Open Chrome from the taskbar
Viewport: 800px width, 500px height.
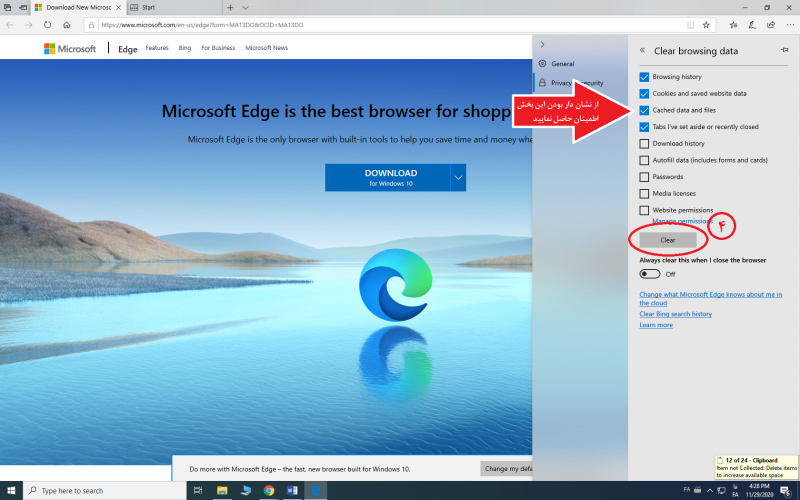pyautogui.click(x=269, y=491)
